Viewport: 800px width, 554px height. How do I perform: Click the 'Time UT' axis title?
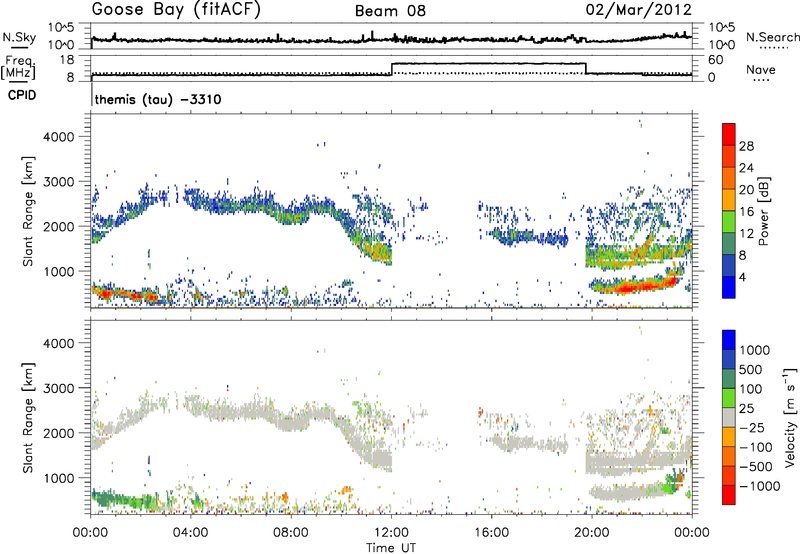point(391,548)
